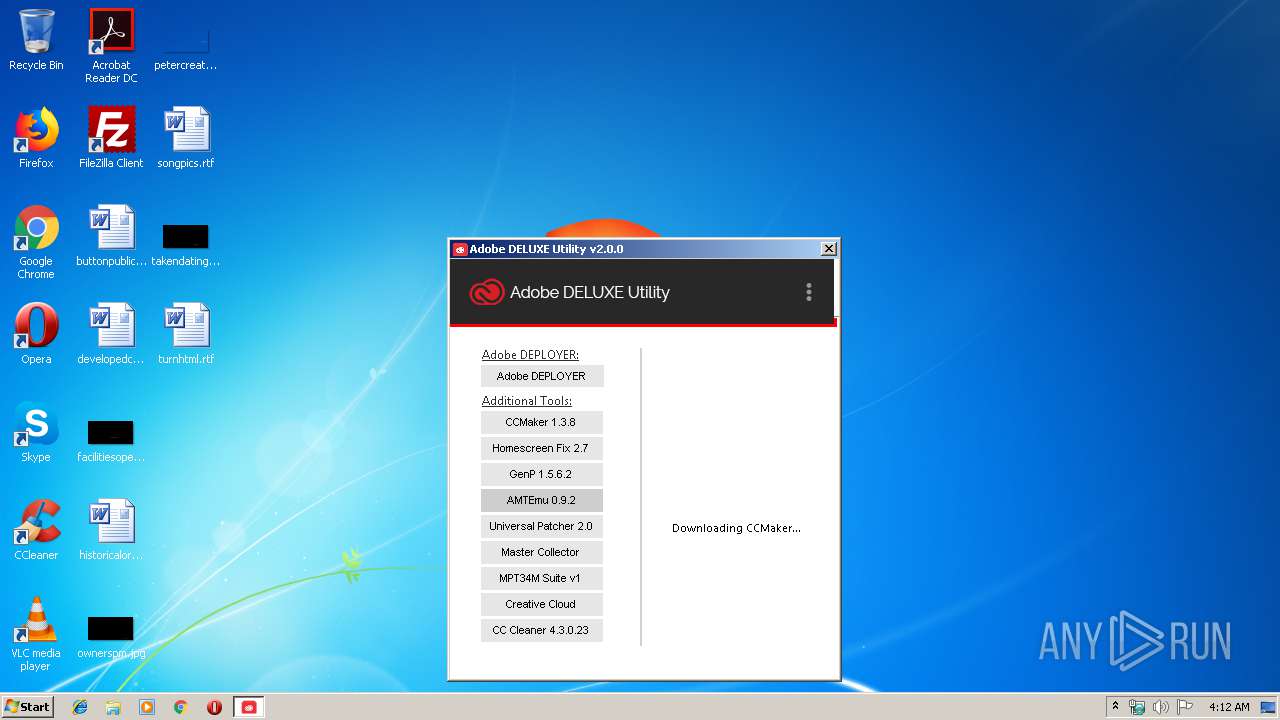The width and height of the screenshot is (1280, 720).
Task: Launch Adobe DEPLOYER button
Action: [x=542, y=376]
